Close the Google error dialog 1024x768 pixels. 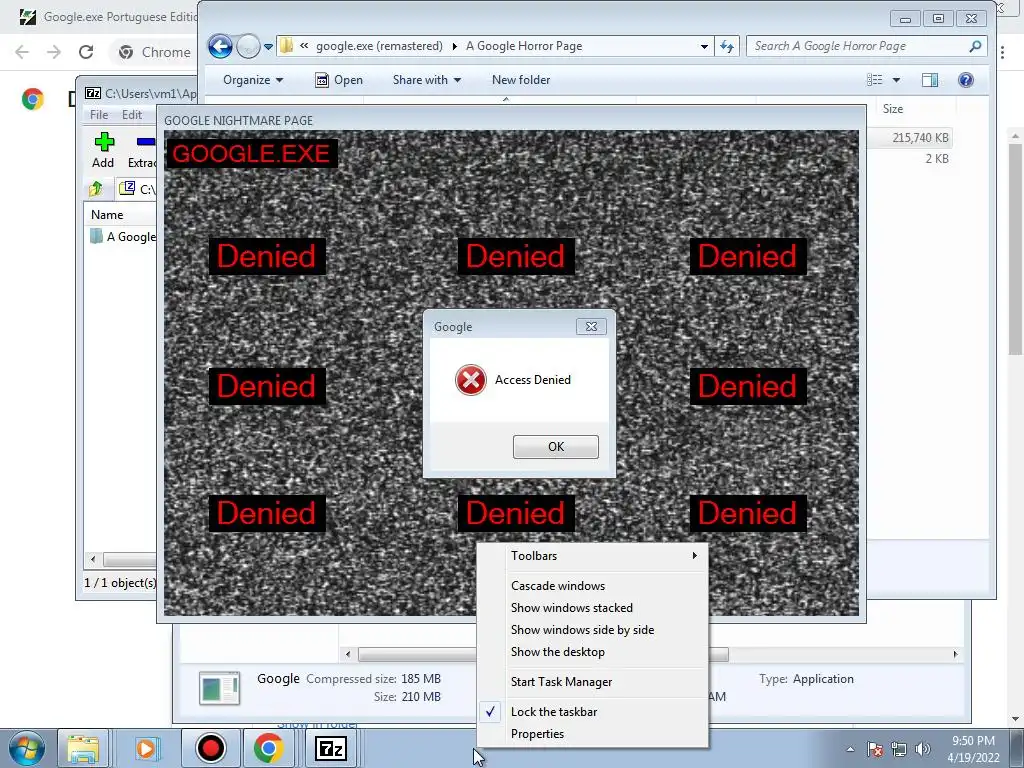tap(591, 327)
